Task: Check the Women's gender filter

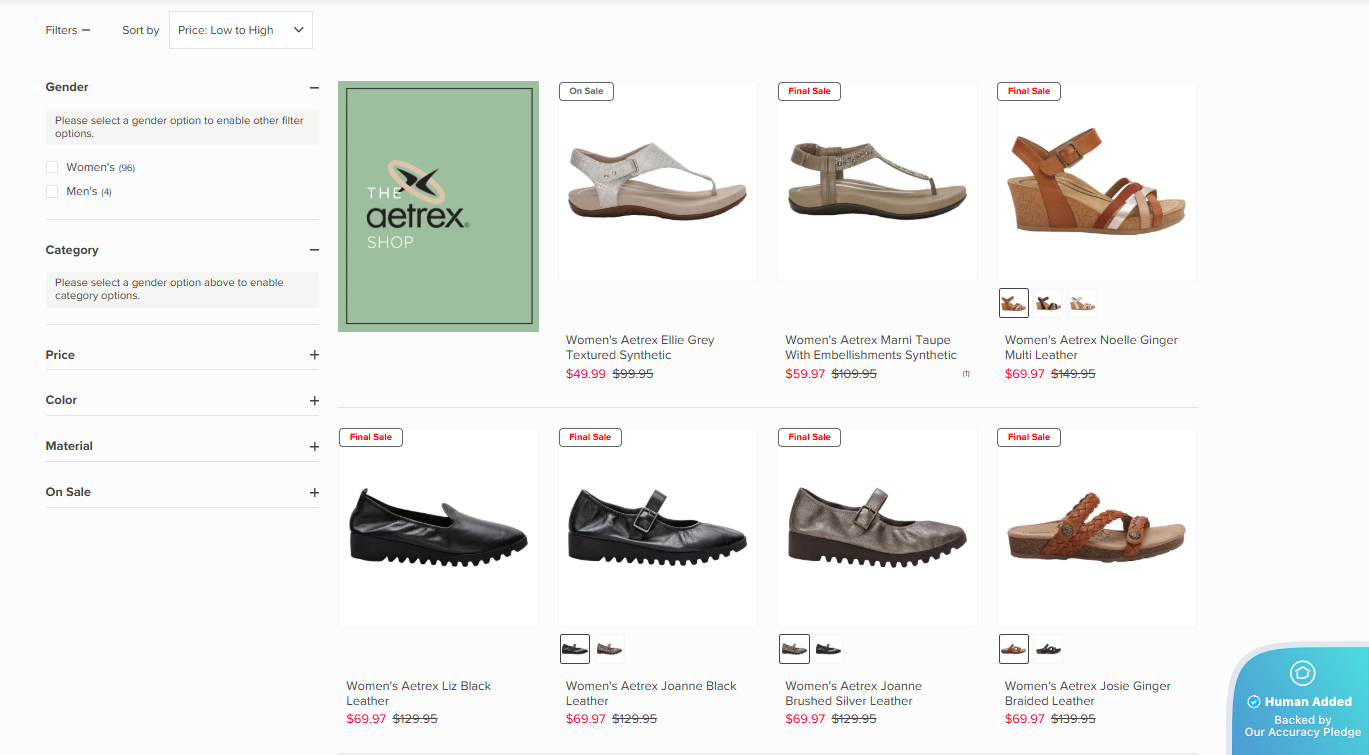Action: click(52, 167)
